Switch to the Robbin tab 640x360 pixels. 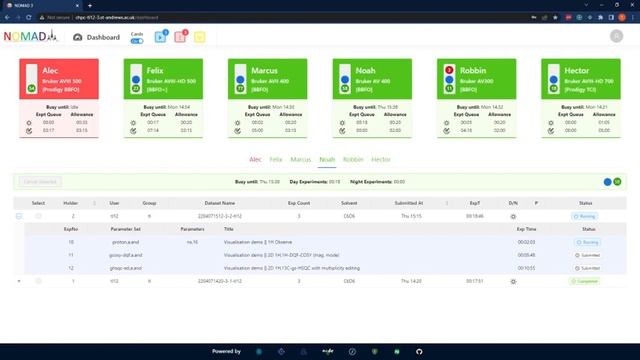[x=353, y=160]
